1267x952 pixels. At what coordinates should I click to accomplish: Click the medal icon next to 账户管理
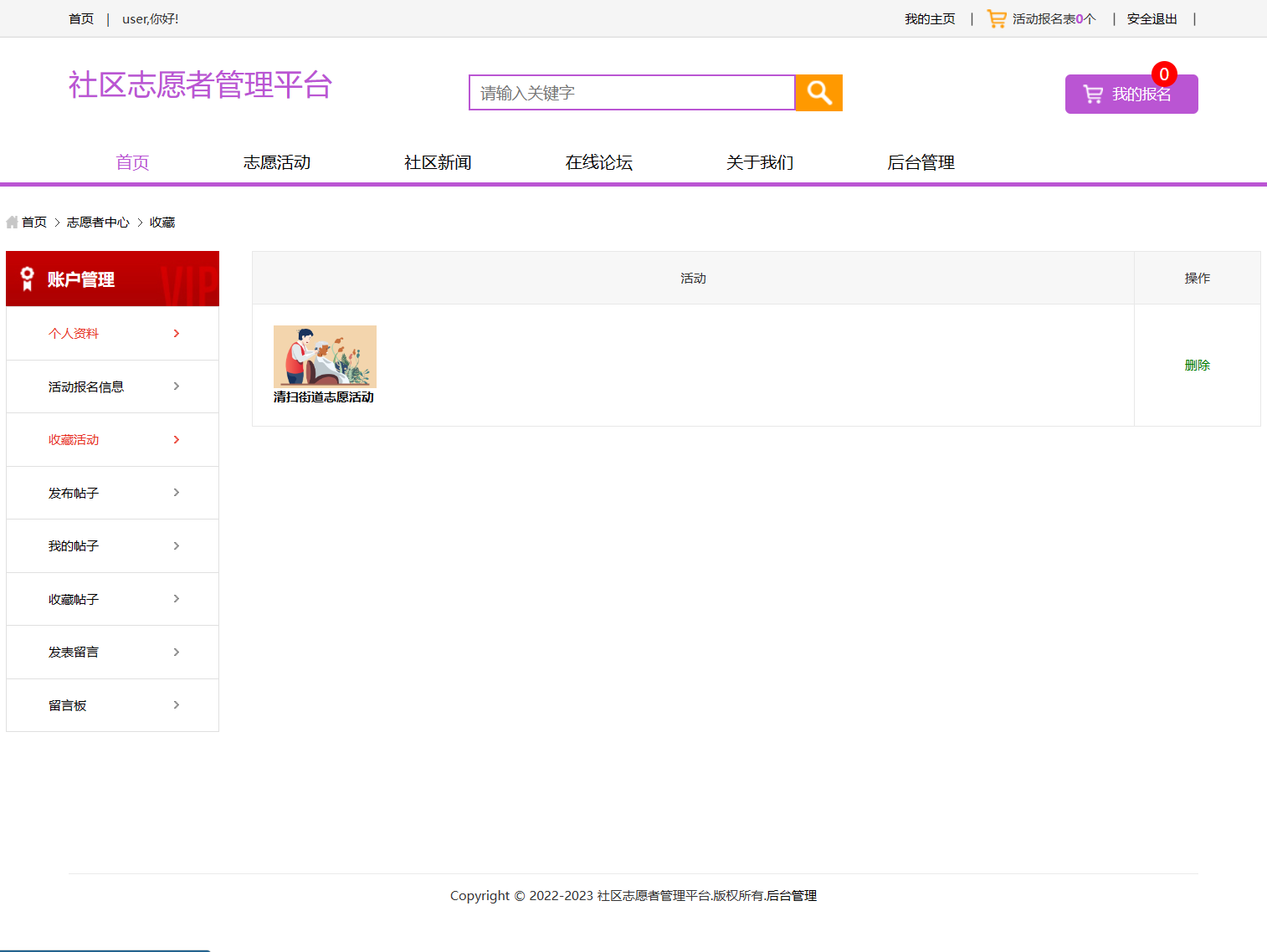27,279
